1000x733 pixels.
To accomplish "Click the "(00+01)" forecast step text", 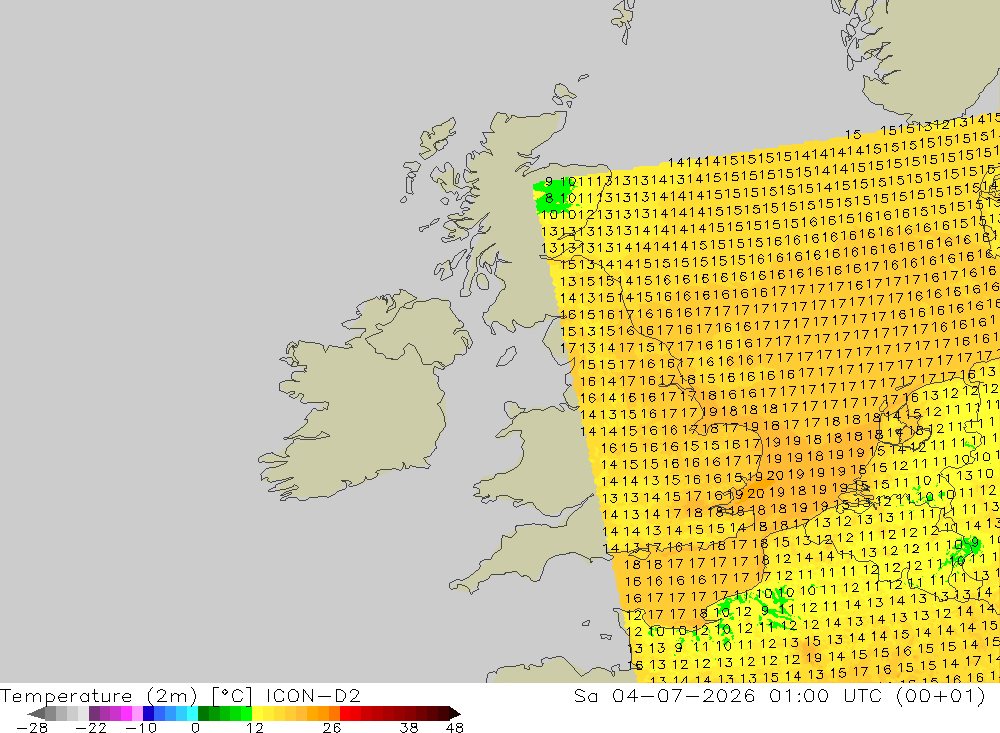I will pyautogui.click(x=941, y=695).
